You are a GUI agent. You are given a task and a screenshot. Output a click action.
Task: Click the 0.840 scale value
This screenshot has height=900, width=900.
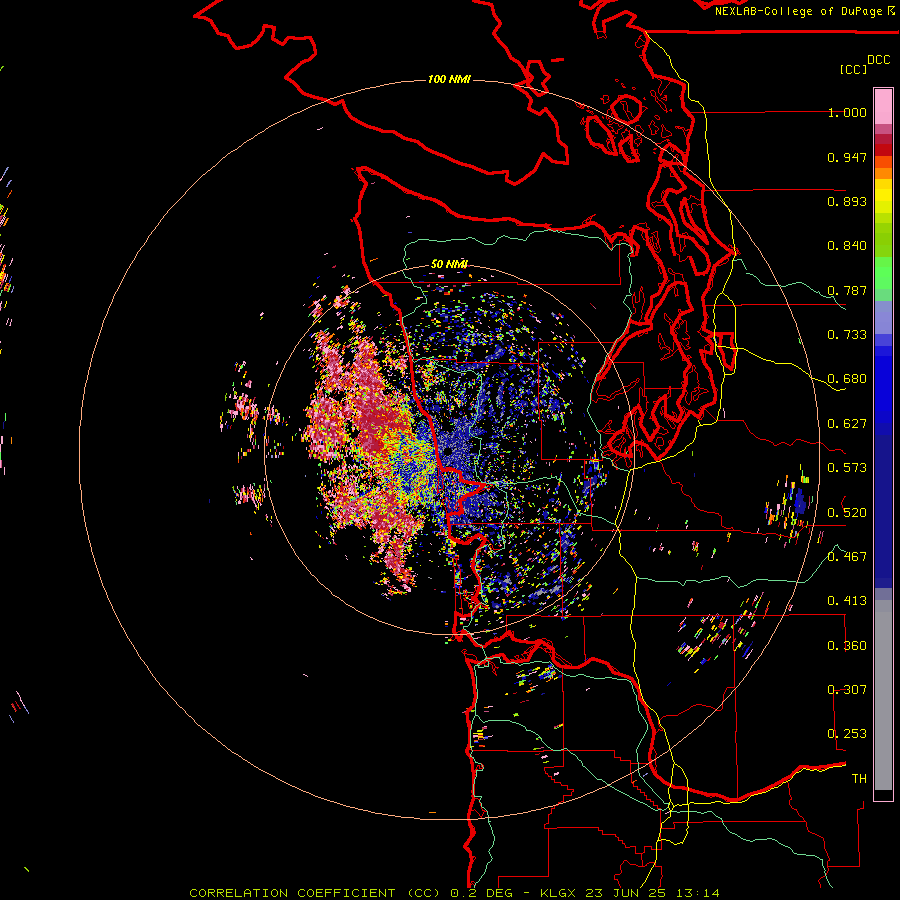click(847, 246)
